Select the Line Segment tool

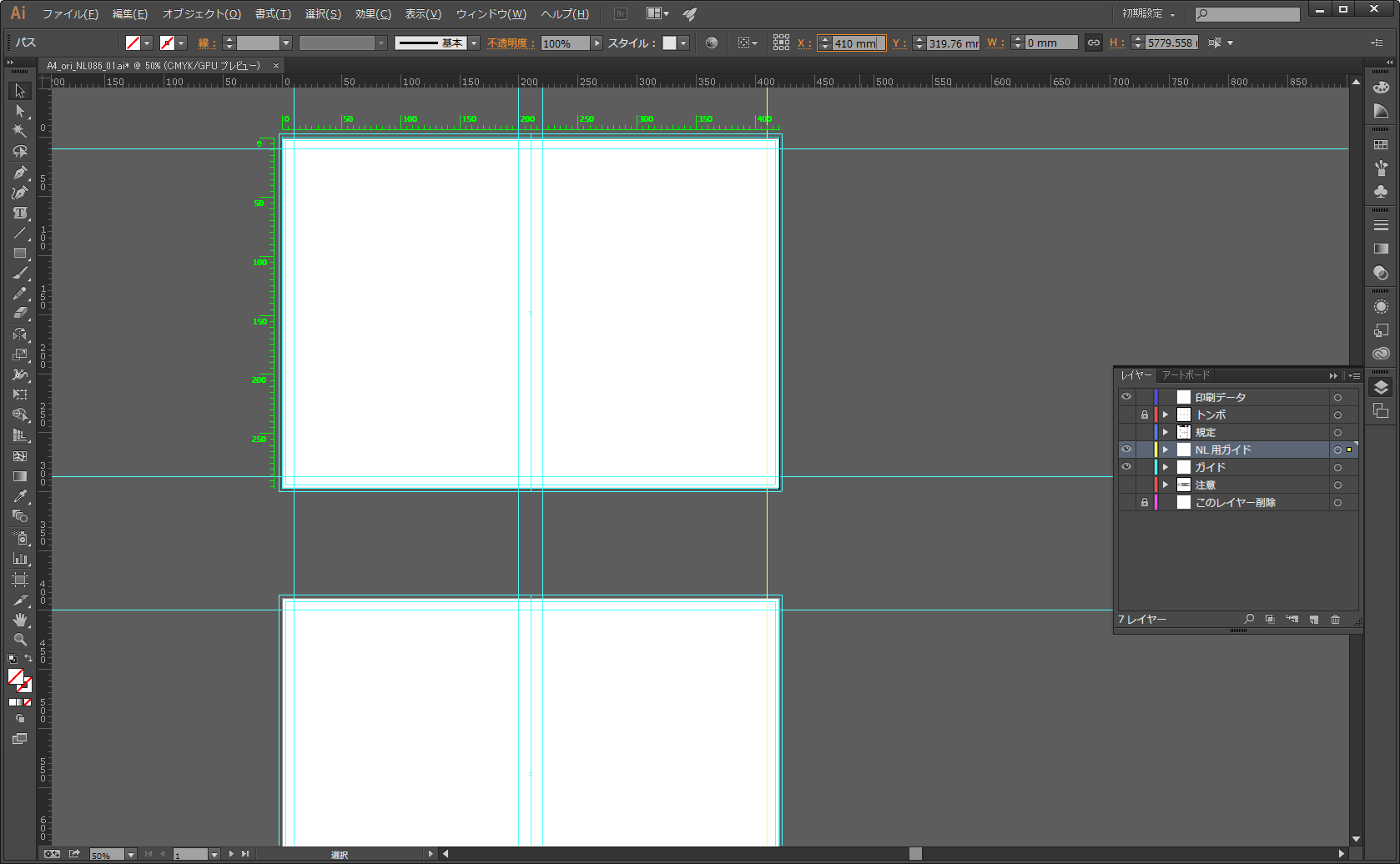20,234
